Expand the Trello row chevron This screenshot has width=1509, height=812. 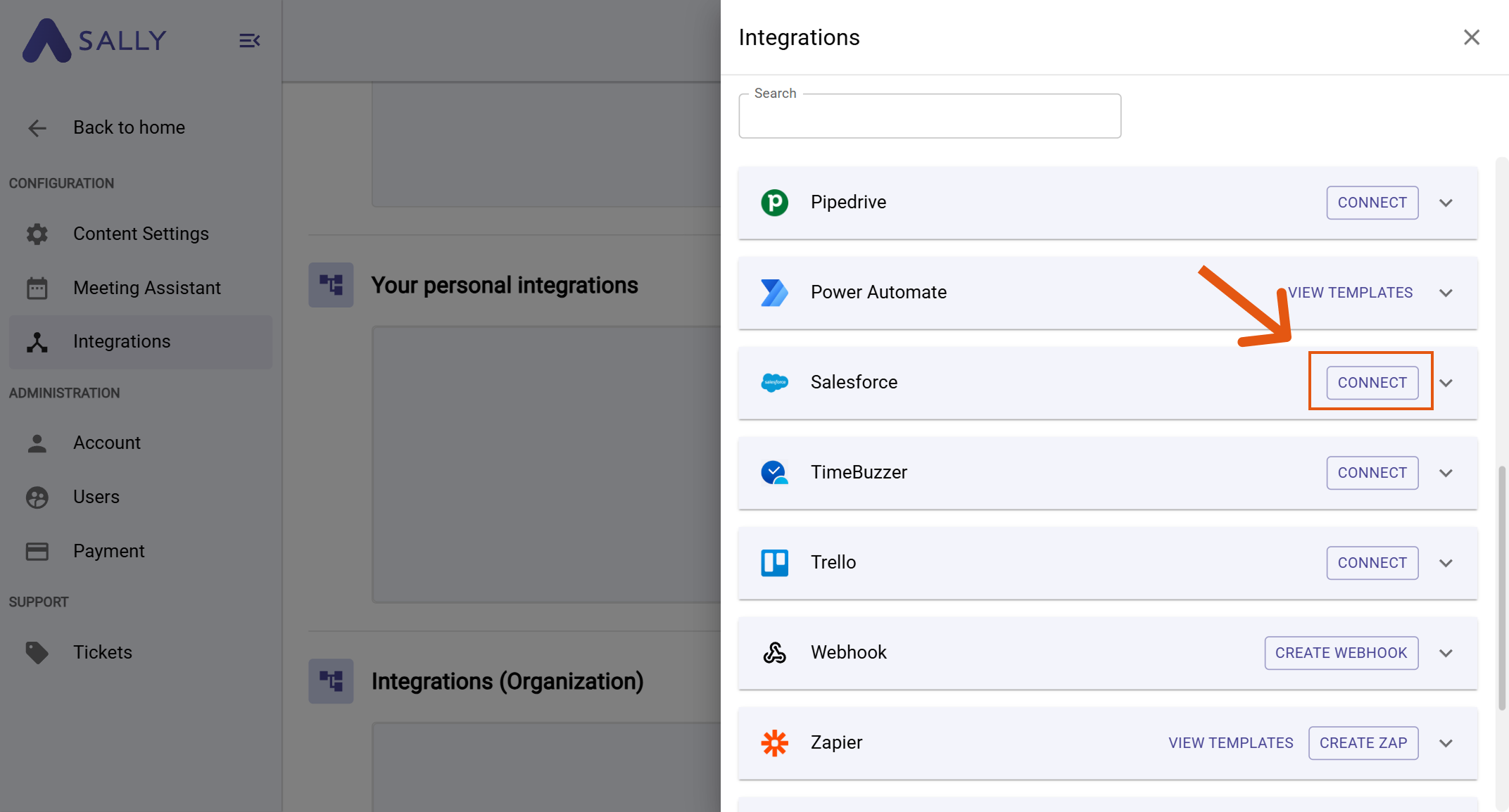coord(1446,563)
